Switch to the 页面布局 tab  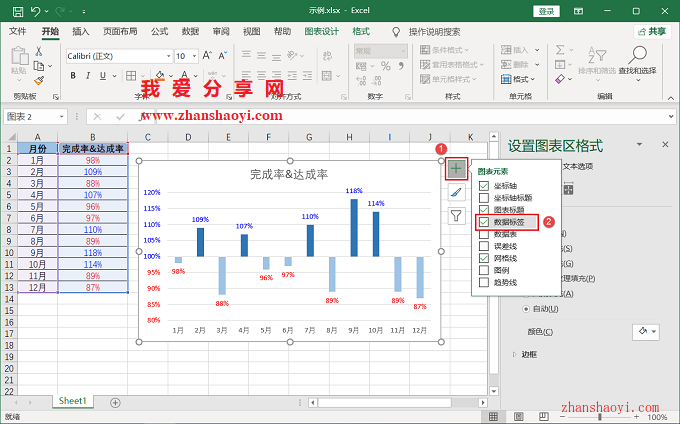click(x=120, y=32)
